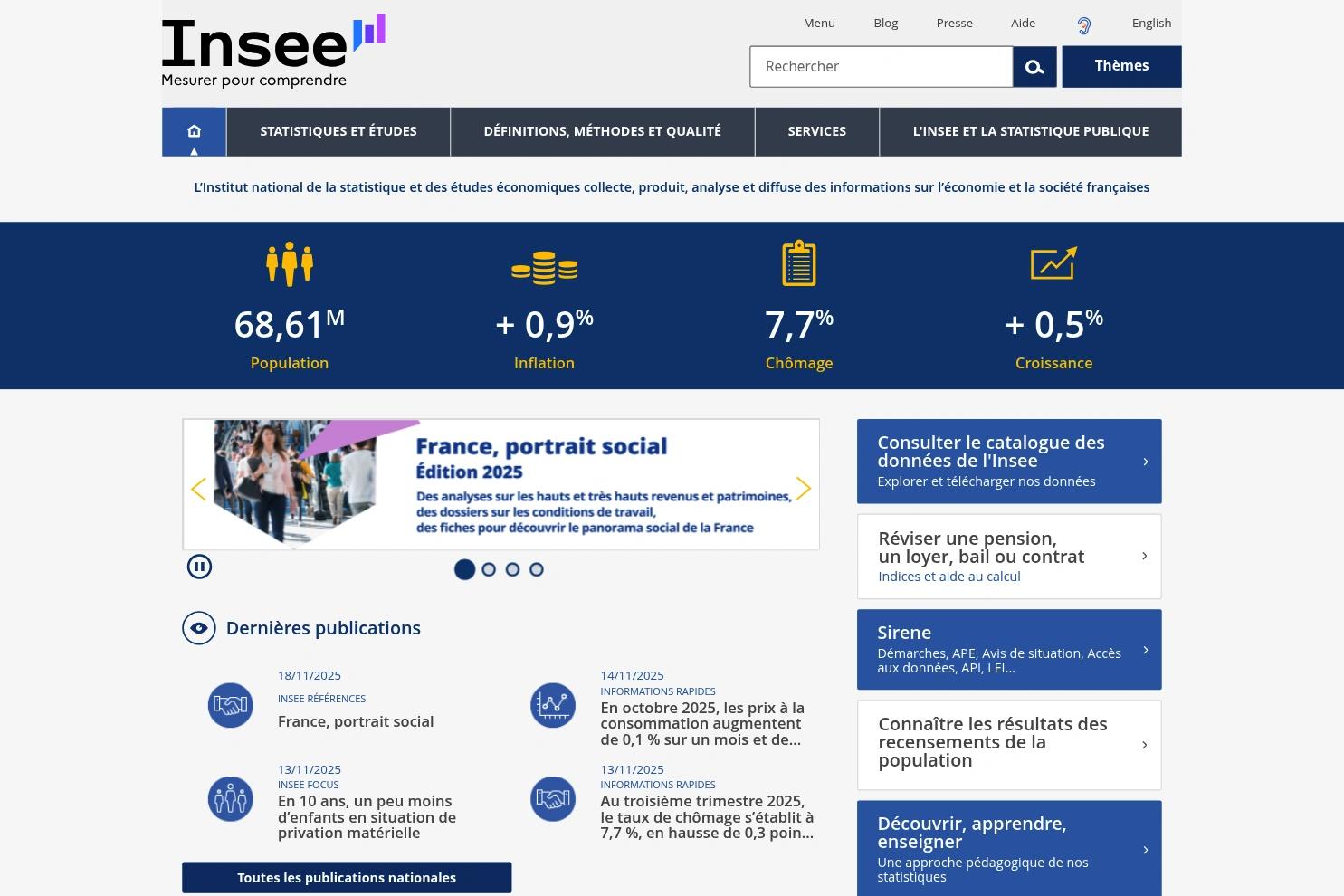
Task: Focus the Rechercher search field
Action: 882,67
